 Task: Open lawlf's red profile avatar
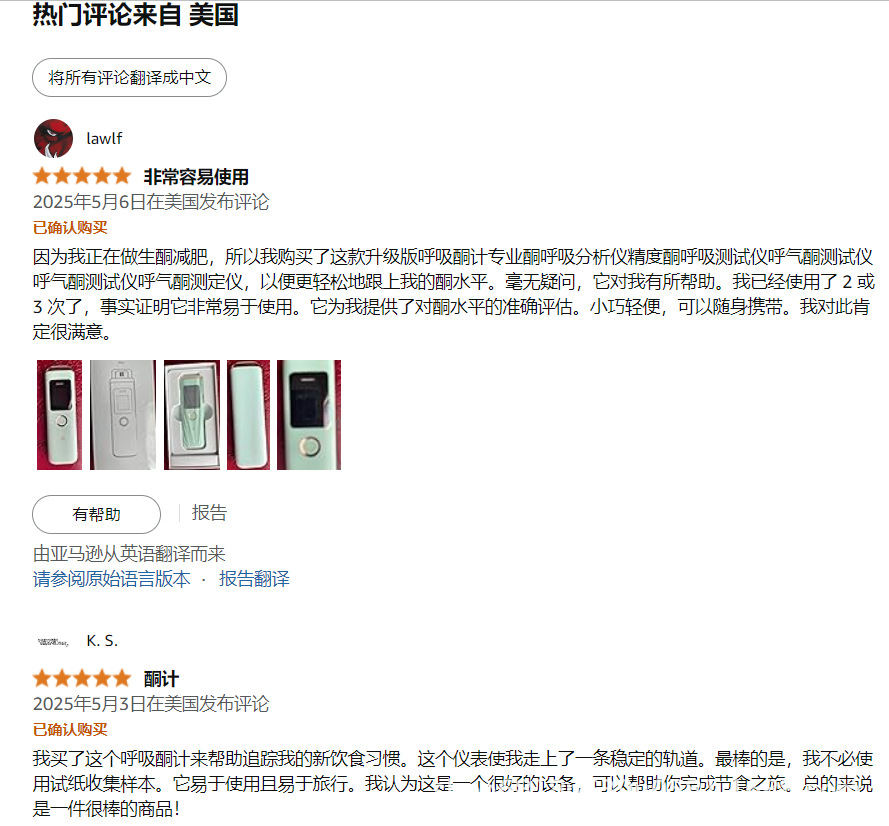pos(53,138)
